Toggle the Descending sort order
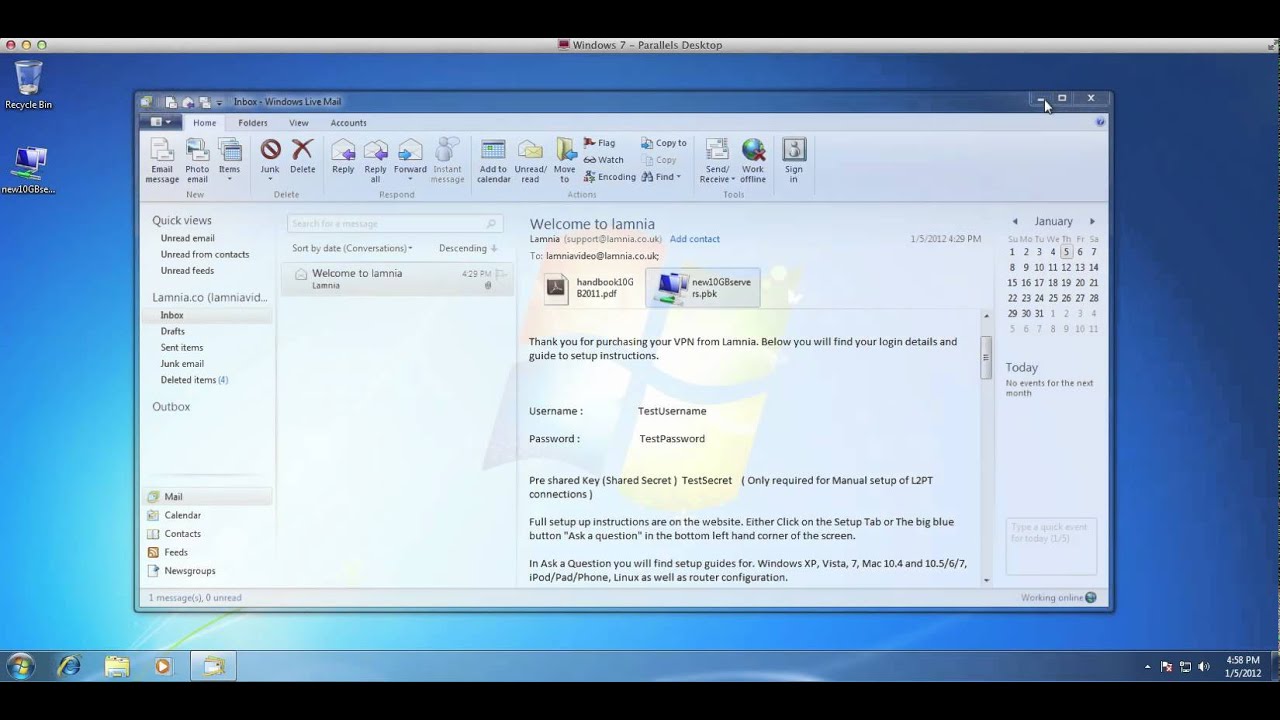Screen dimensions: 1280x720 coord(467,248)
